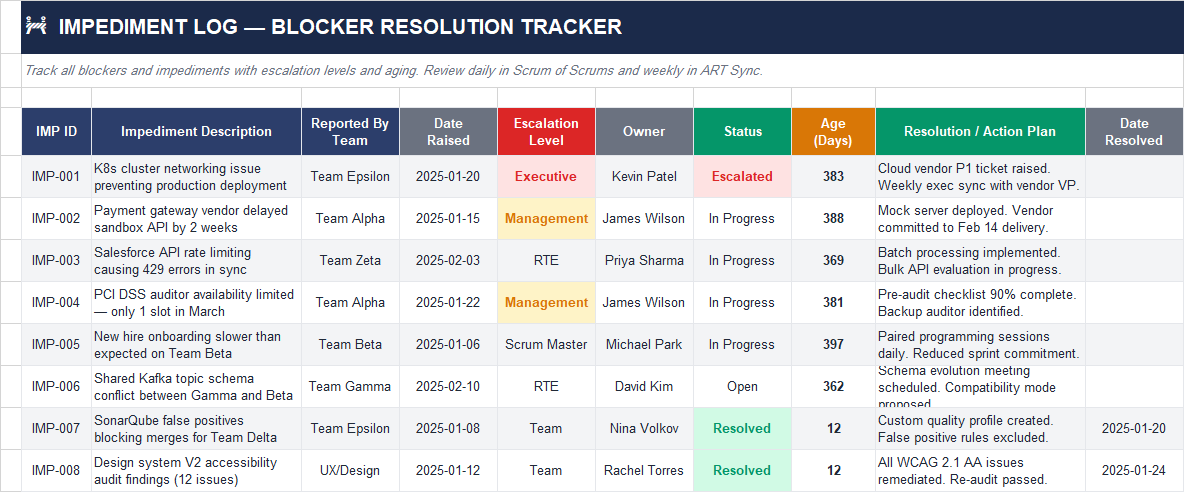Select the 'Management' escalation cell for IMP-002
The image size is (1184, 492).
click(x=547, y=219)
